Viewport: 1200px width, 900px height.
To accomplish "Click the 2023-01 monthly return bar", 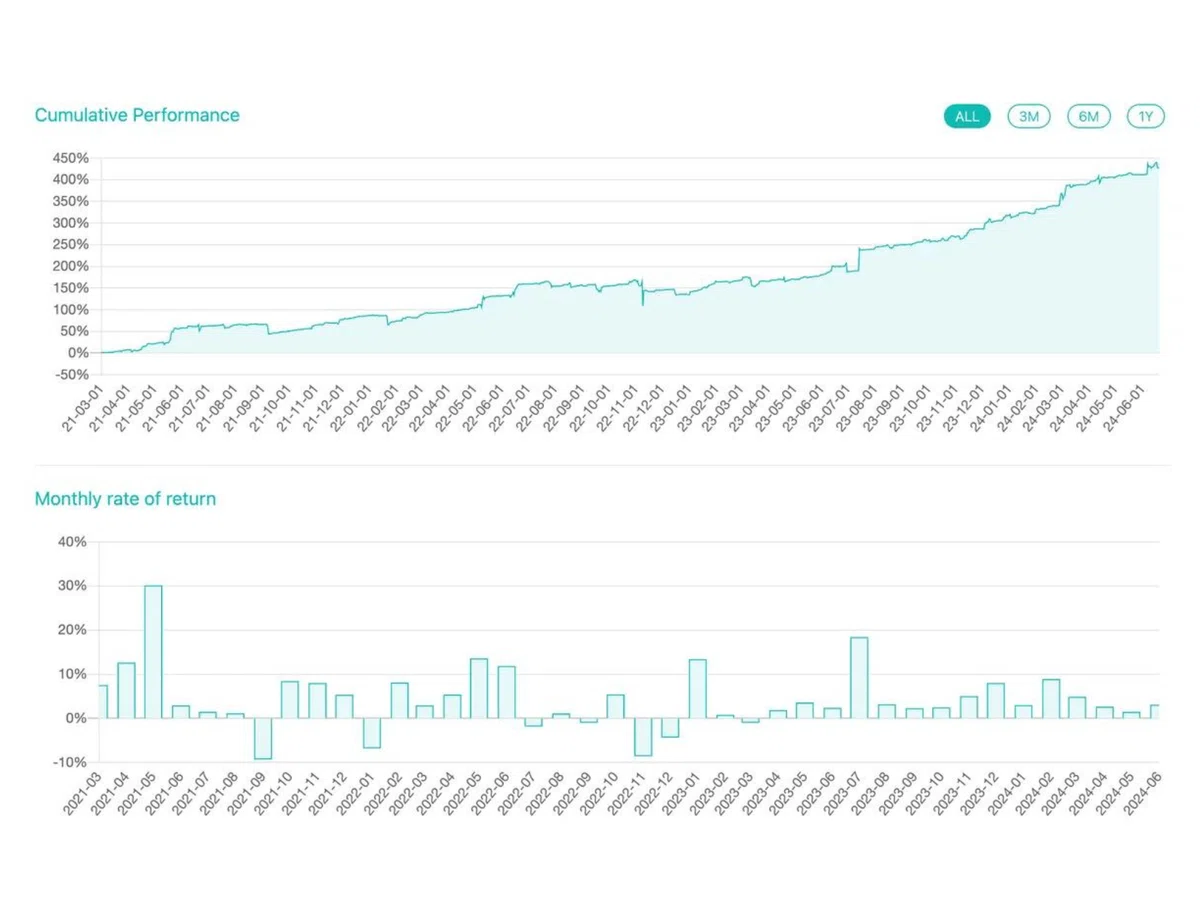I will click(698, 689).
